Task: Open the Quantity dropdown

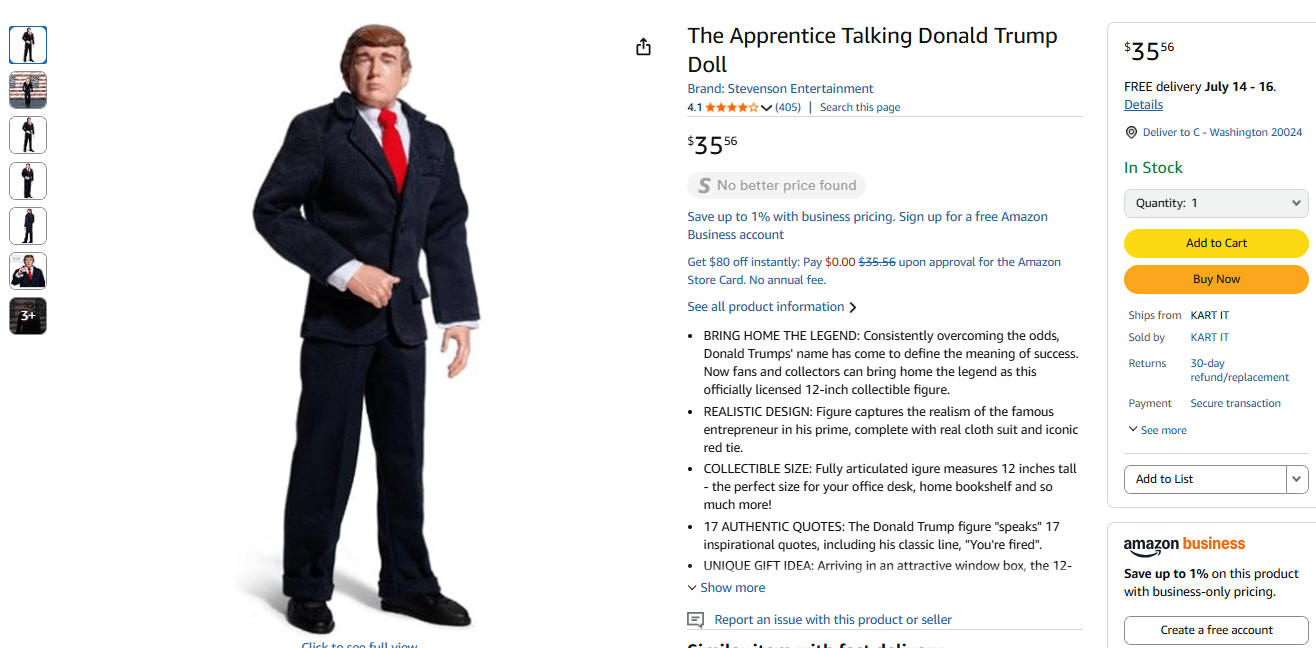Action: click(1216, 203)
